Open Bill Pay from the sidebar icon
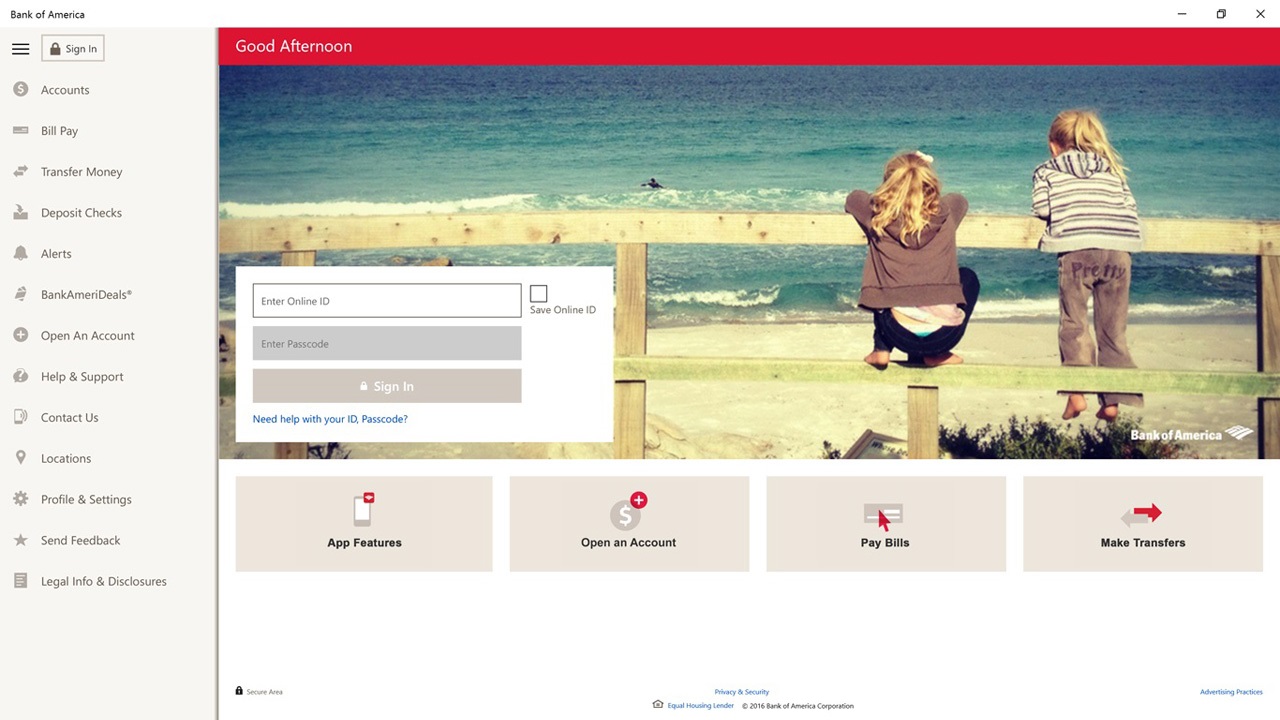Screen dimensions: 1280x720 (x=20, y=130)
